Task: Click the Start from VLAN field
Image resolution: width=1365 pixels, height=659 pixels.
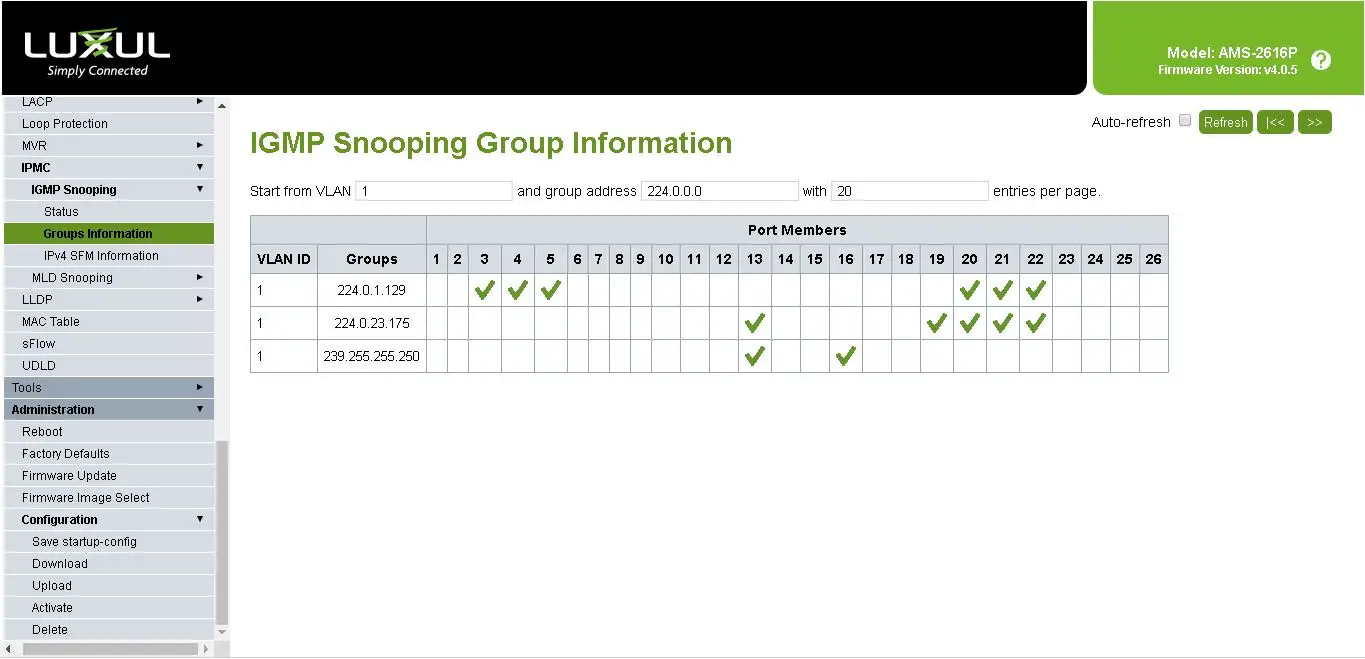Action: 434,191
